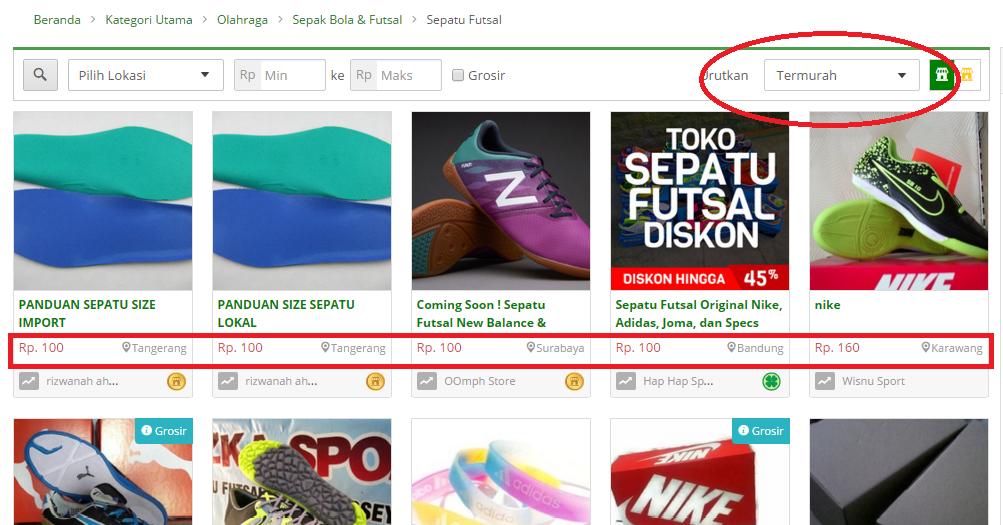Screen dimensions: 1003x525
Task: Click gold badge icon on OOmph Store row
Action: 574,382
